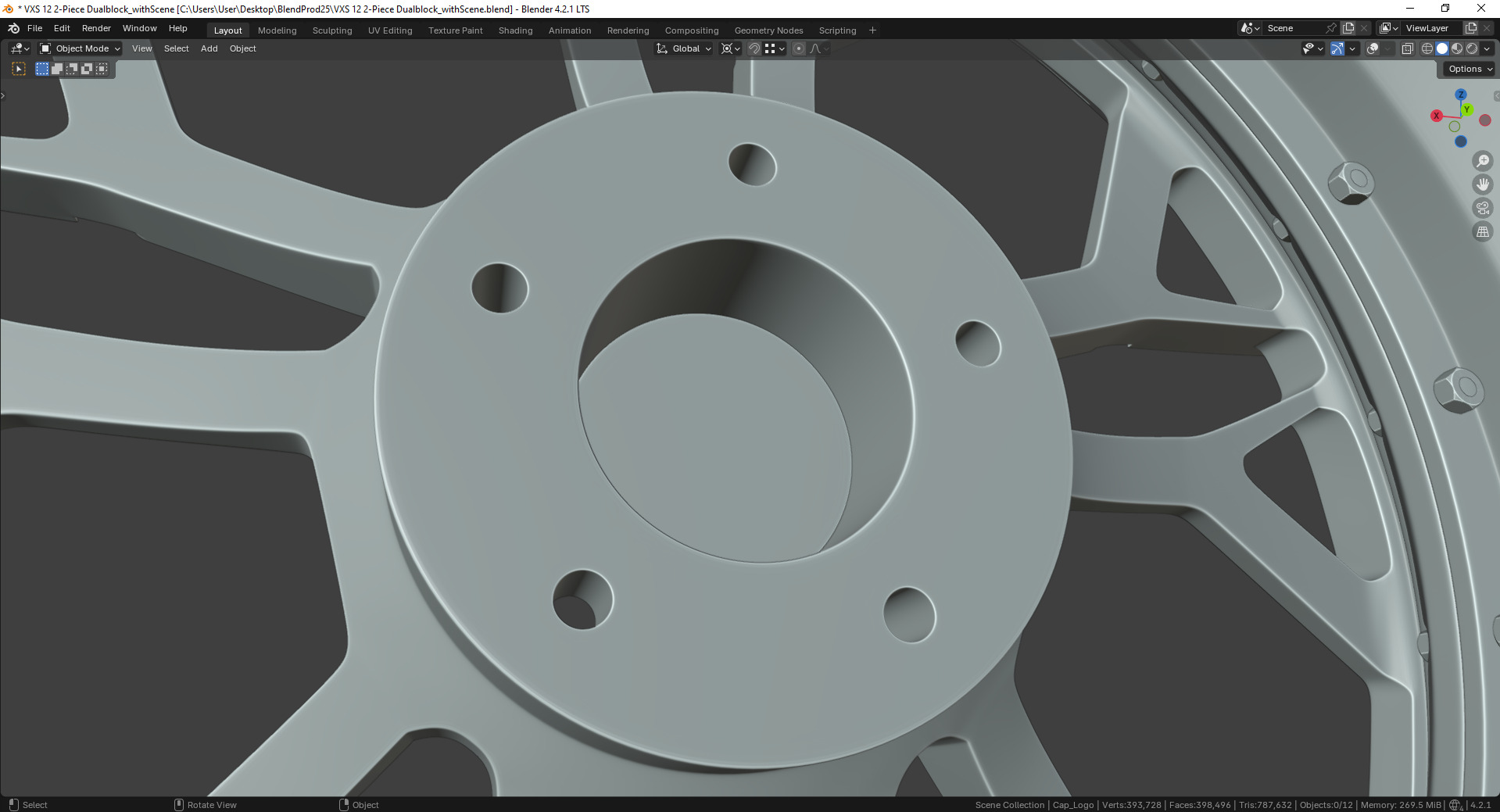The width and height of the screenshot is (1500, 812).
Task: Create a new scene with the copy icon
Action: click(x=1348, y=28)
